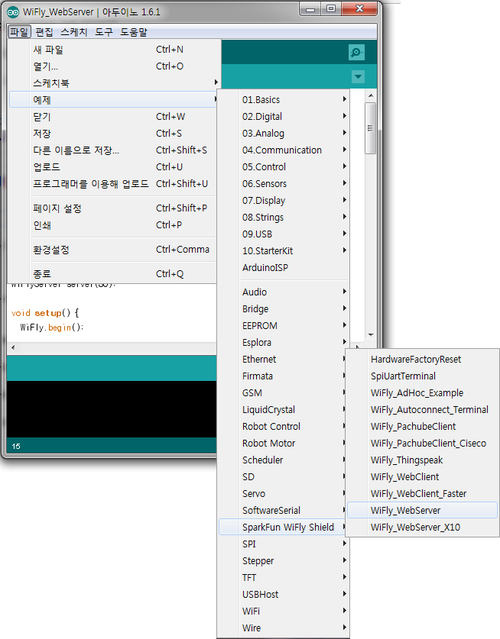The image size is (500, 639).
Task: Open GSM library examples
Action: 282,393
